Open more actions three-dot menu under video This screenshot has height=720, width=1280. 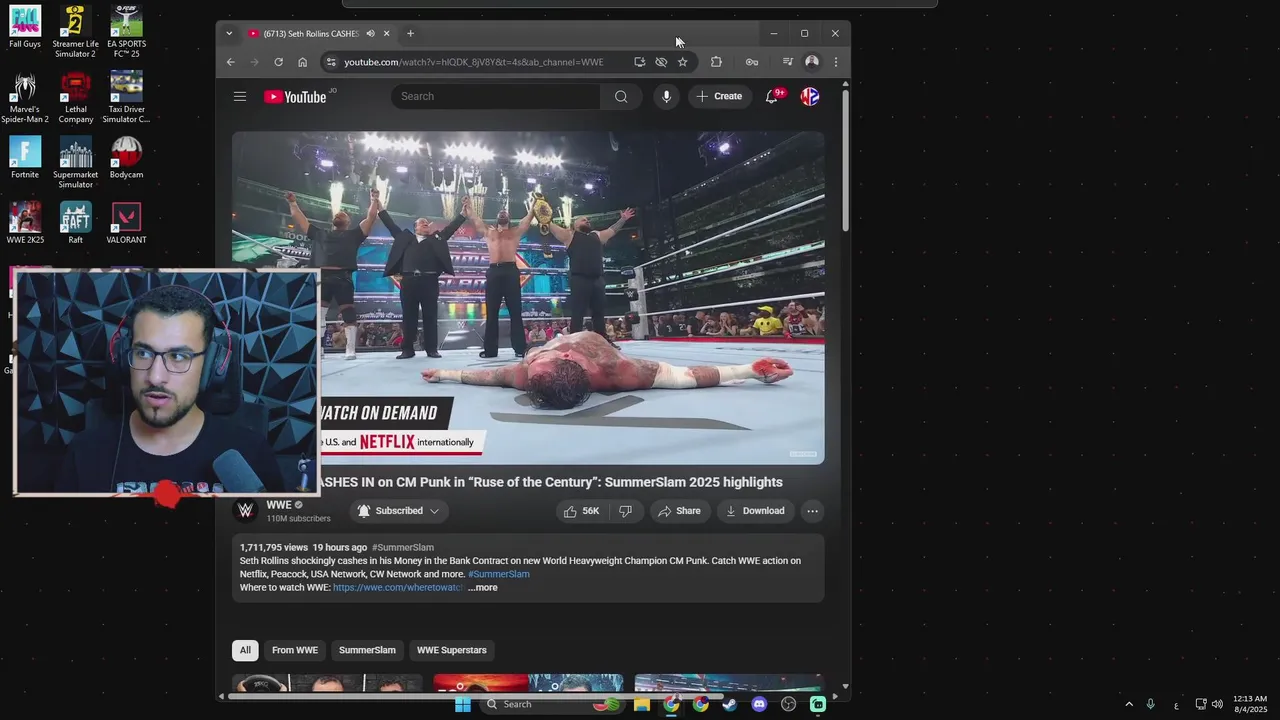pos(812,511)
